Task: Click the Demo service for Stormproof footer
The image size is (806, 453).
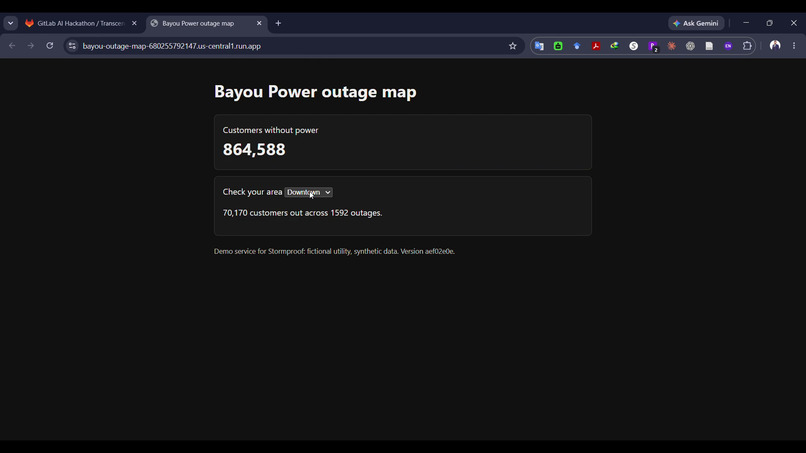Action: click(334, 251)
